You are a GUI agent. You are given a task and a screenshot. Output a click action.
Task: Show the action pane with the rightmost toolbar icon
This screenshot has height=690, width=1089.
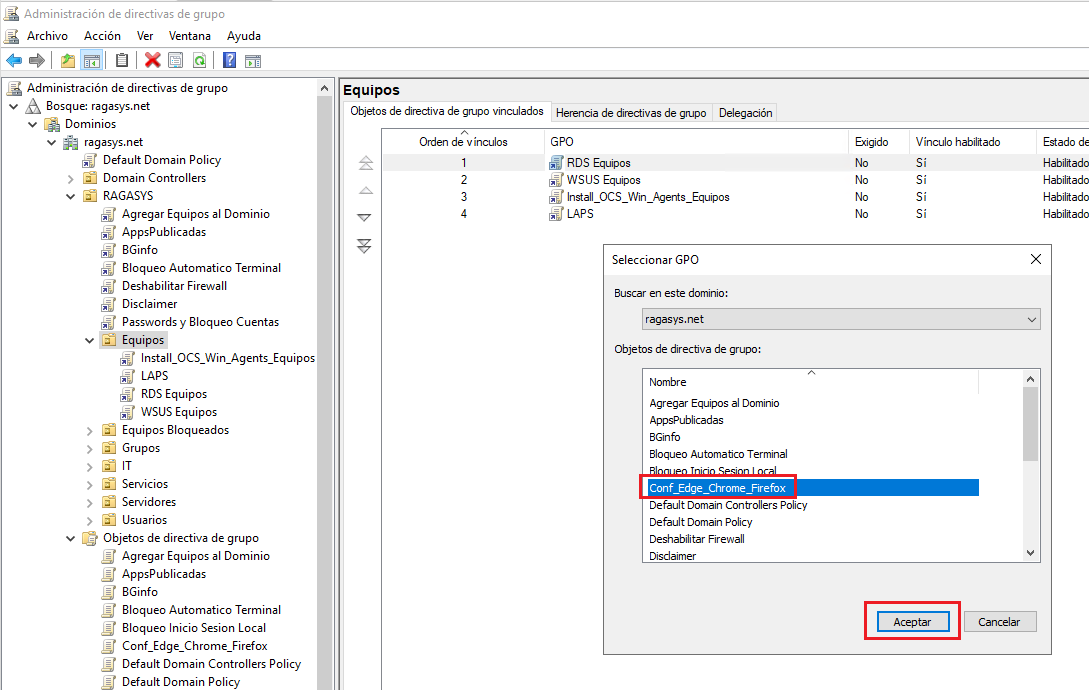254,60
